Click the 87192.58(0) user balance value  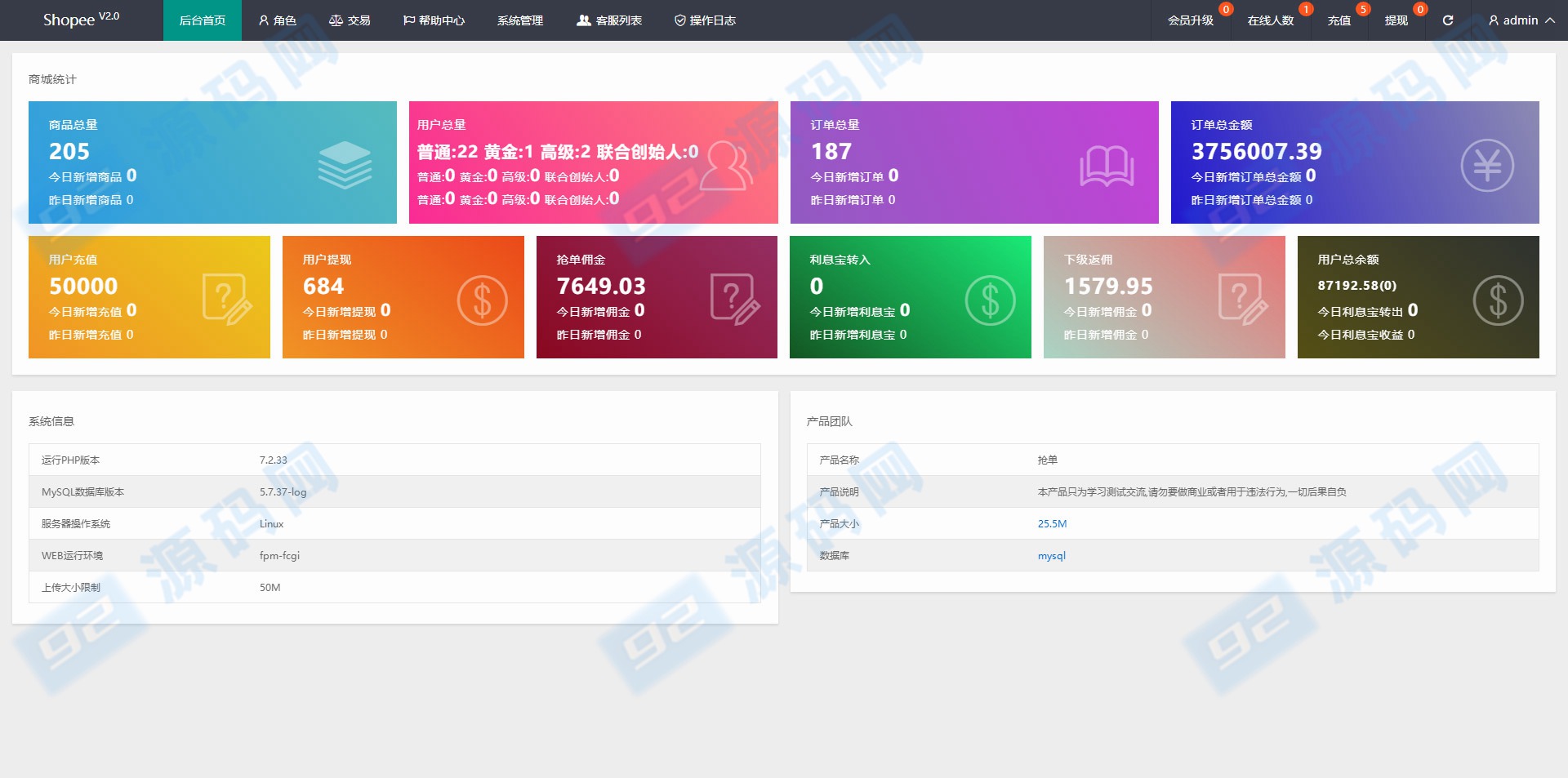1356,286
